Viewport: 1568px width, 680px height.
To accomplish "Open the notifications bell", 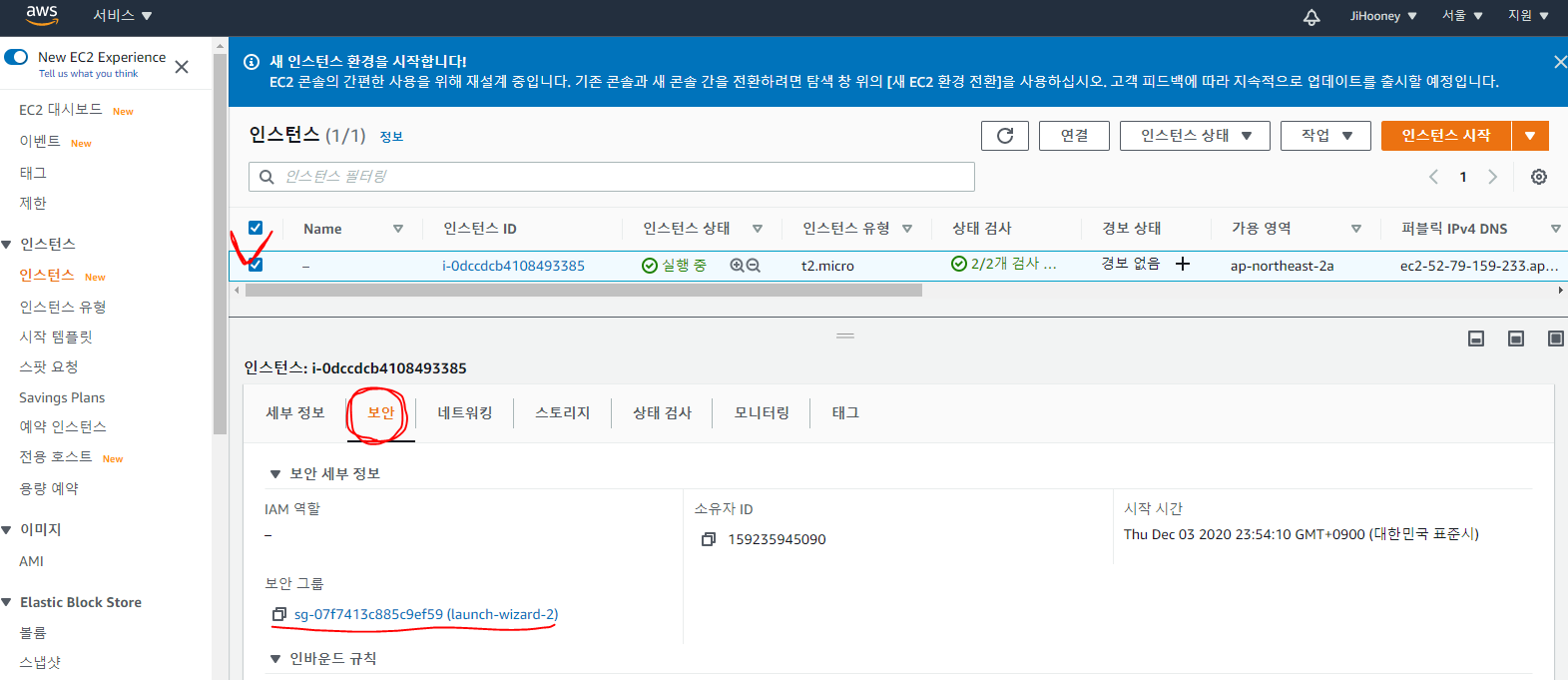I will tap(1311, 16).
